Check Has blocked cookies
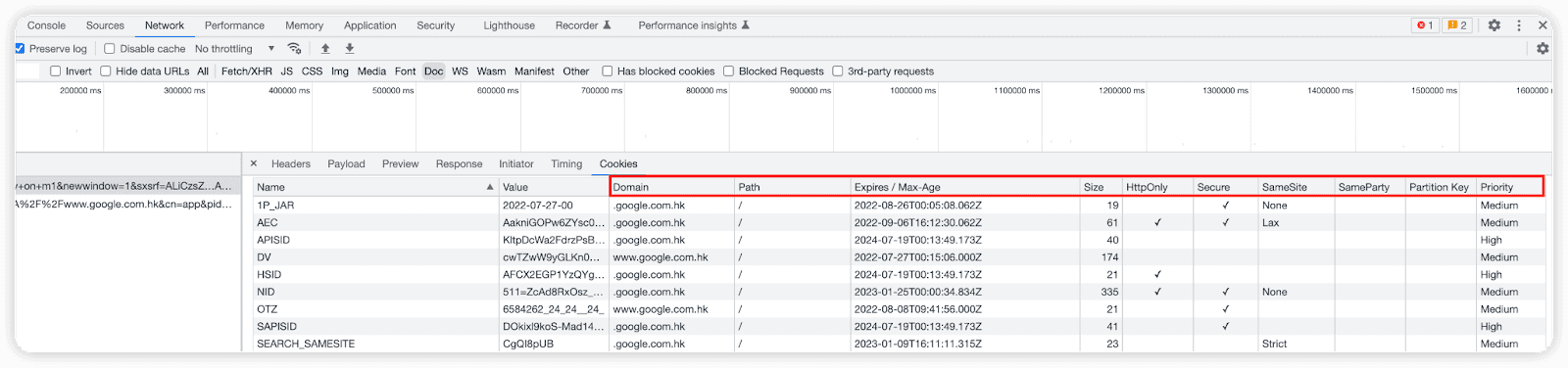 pos(608,70)
